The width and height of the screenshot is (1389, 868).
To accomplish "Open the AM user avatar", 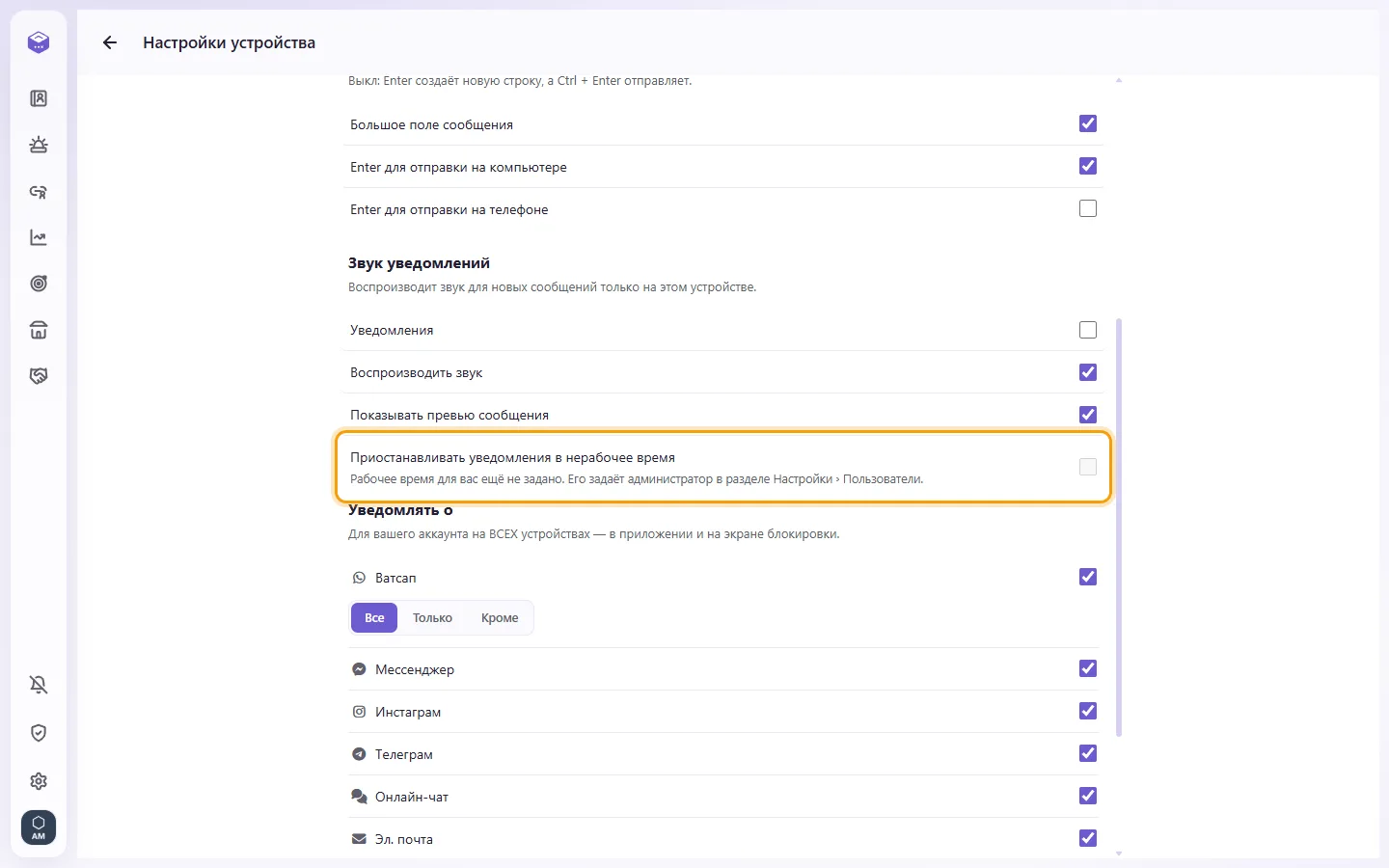I will tap(39, 827).
